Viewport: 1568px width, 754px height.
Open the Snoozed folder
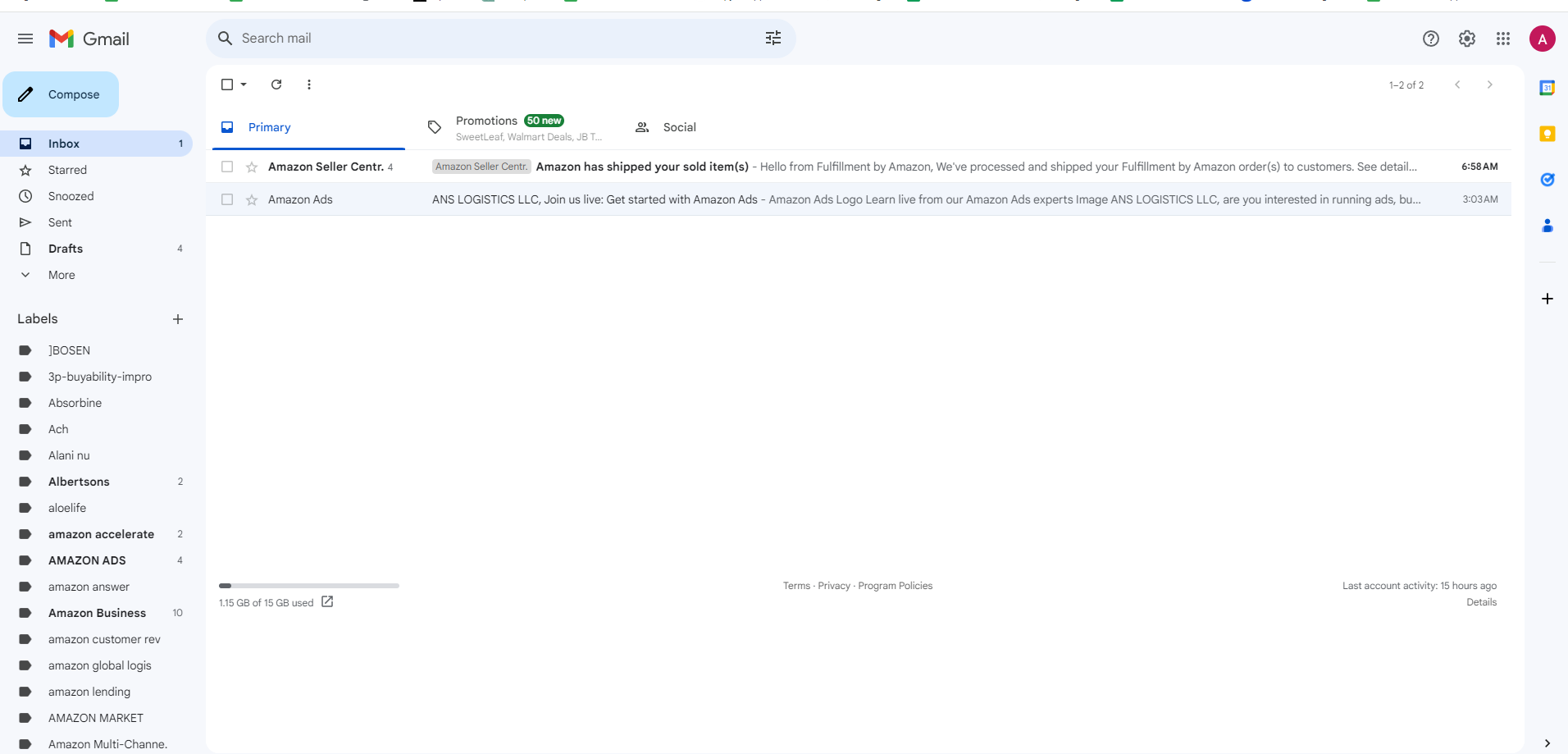(x=96, y=196)
